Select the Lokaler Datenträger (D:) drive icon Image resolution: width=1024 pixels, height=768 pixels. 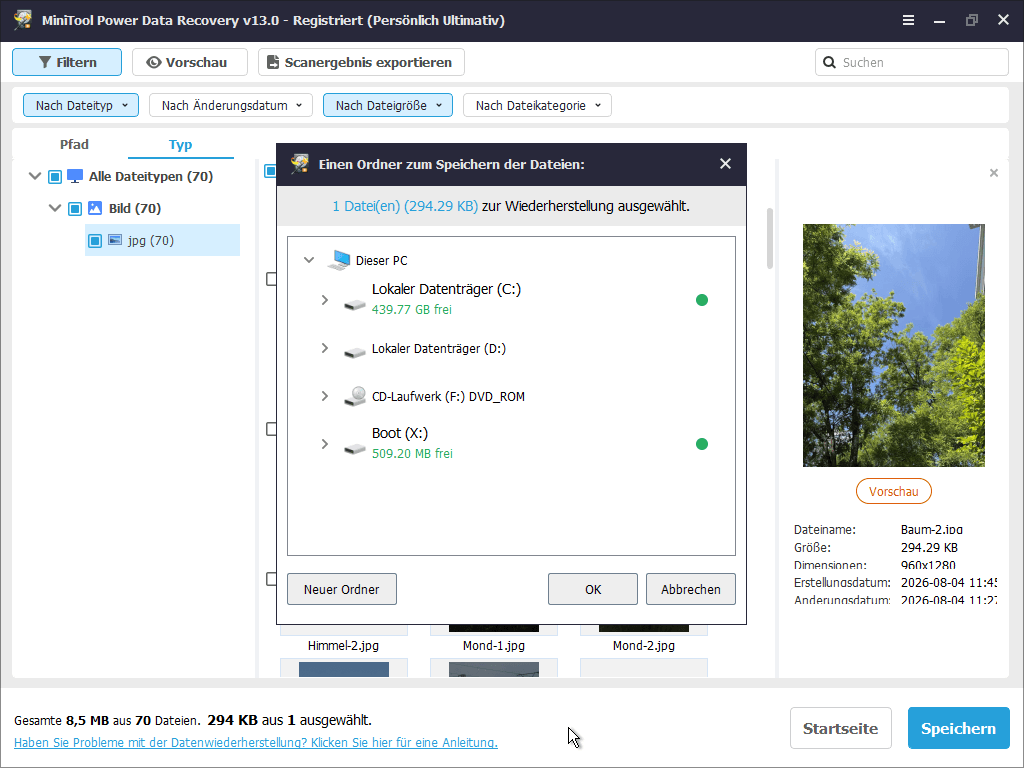(355, 353)
